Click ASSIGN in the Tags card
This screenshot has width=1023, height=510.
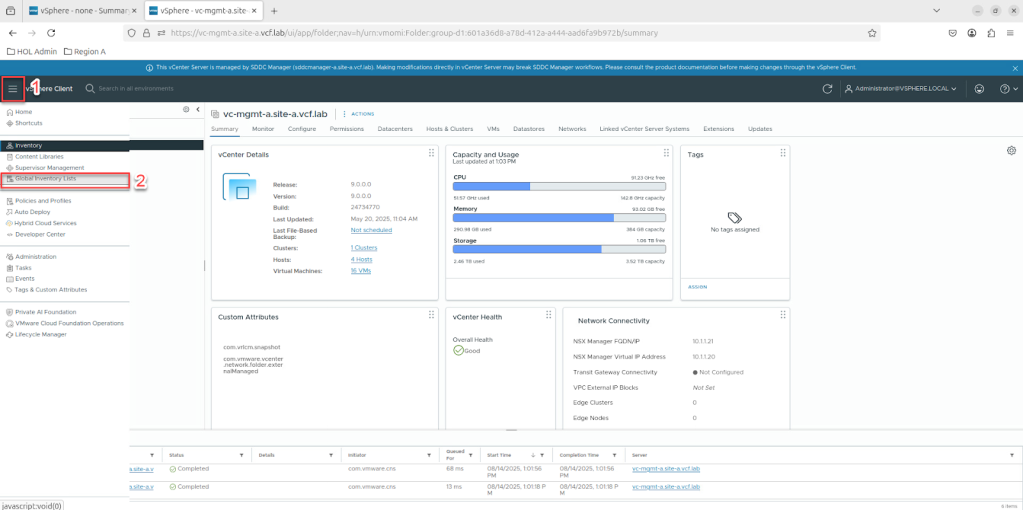pyautogui.click(x=697, y=287)
